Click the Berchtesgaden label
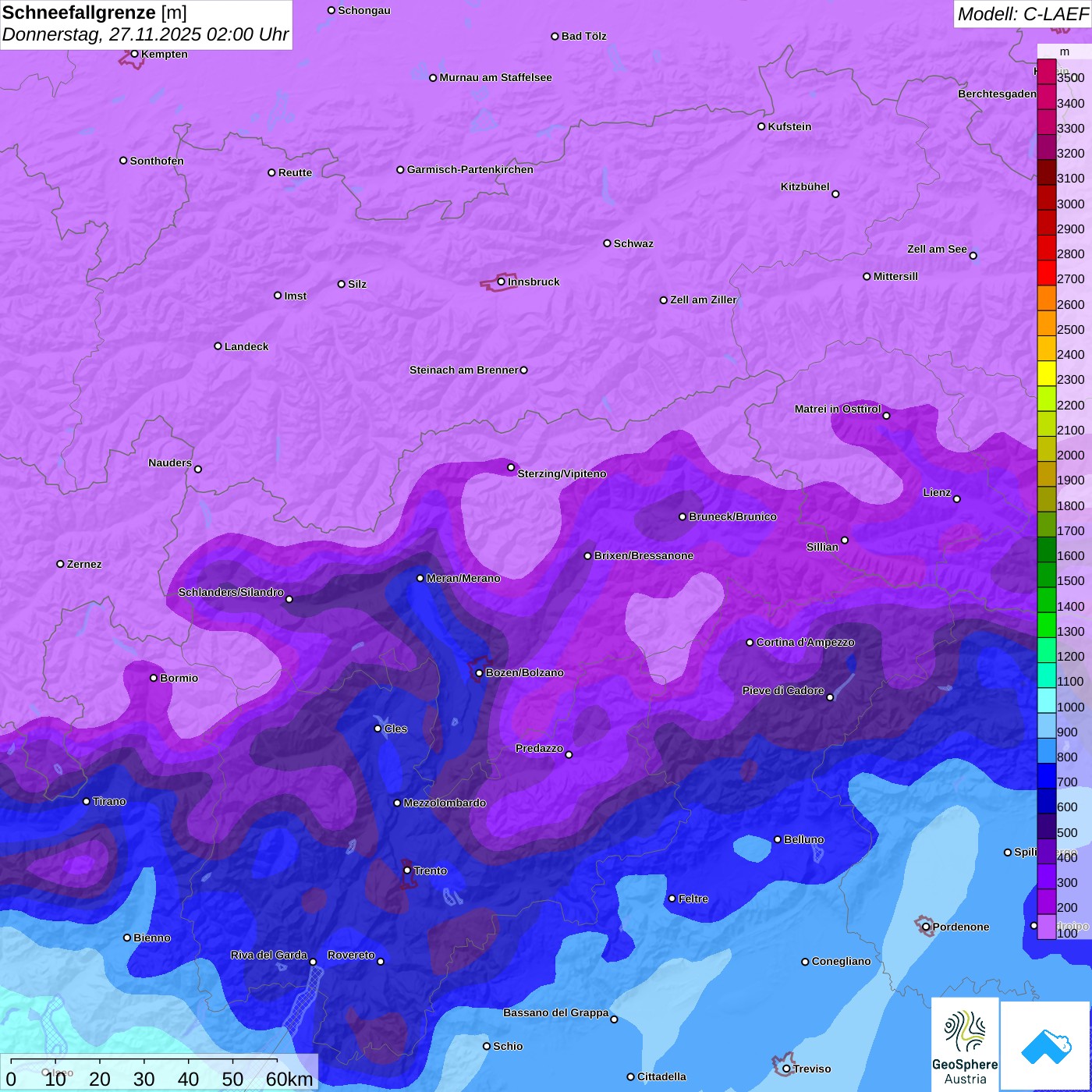The image size is (1092, 1092). click(x=998, y=94)
